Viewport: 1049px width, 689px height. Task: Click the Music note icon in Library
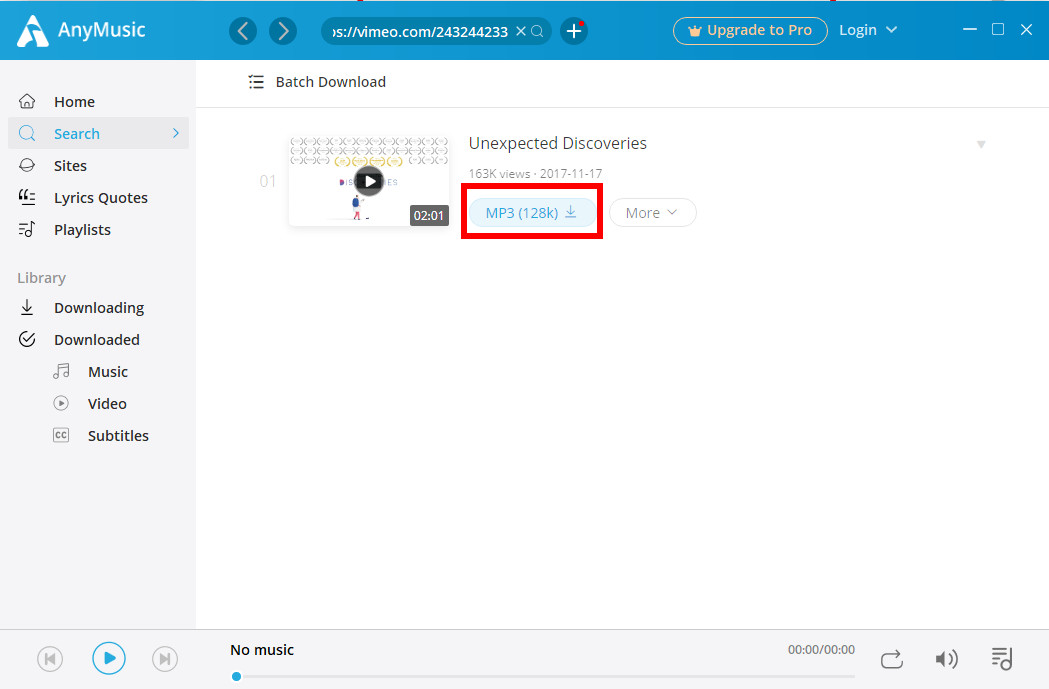(61, 371)
